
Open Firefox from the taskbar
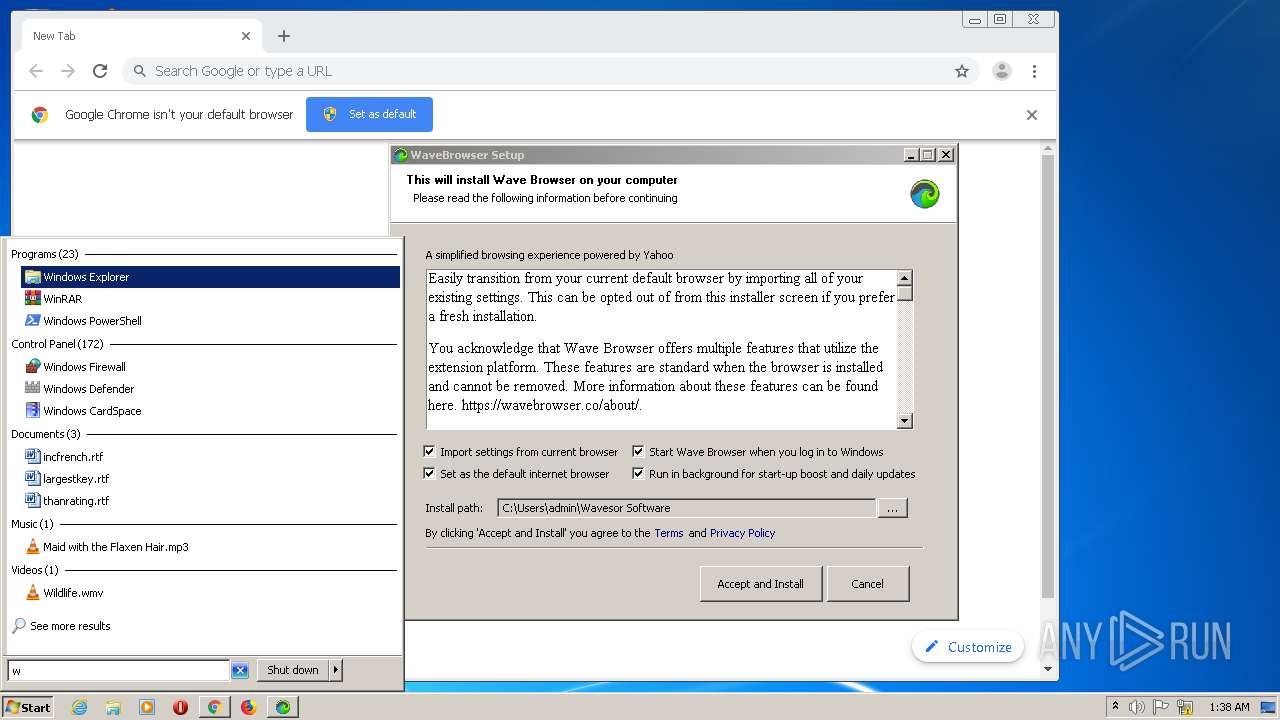click(x=248, y=707)
